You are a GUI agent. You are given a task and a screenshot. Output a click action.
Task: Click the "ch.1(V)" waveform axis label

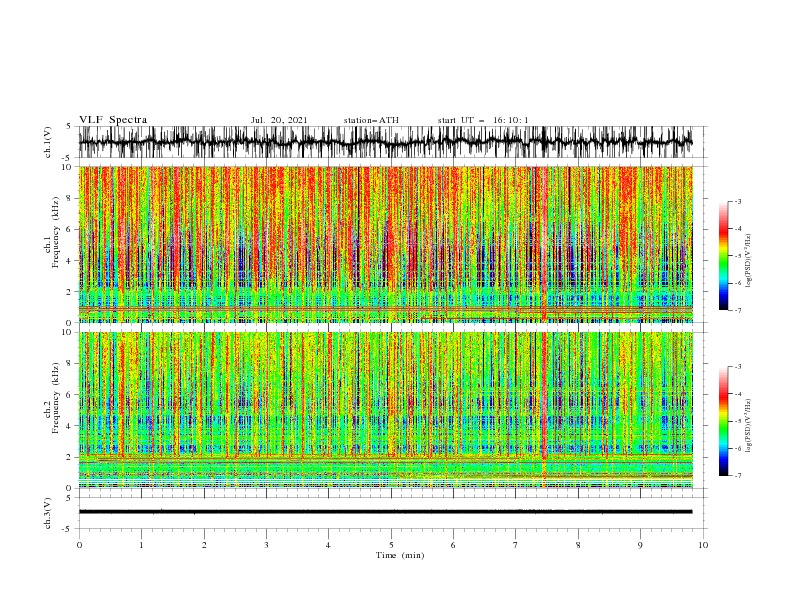click(x=48, y=142)
